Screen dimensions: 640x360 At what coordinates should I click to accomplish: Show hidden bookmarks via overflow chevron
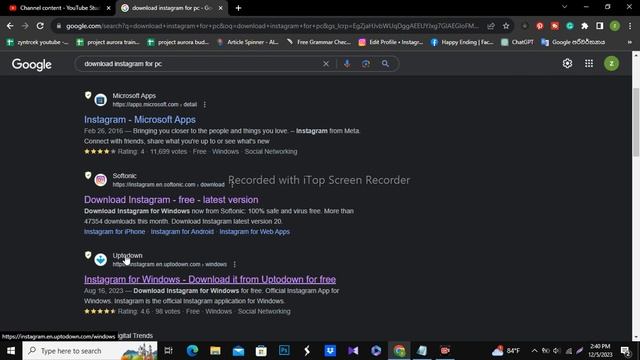click(630, 42)
